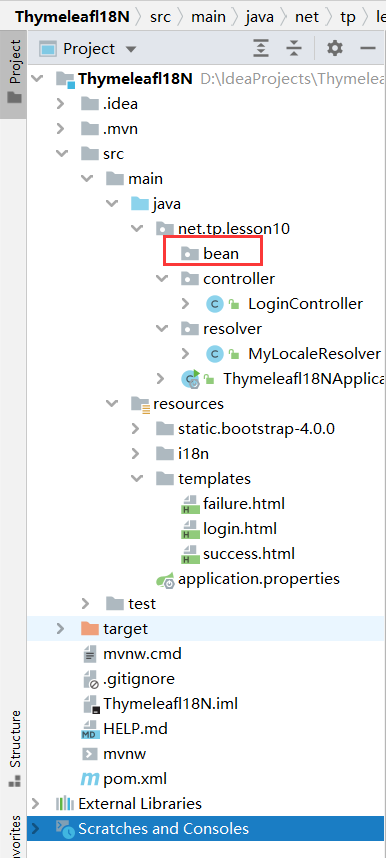Click the mvnw shell script icon

[x=89, y=754]
